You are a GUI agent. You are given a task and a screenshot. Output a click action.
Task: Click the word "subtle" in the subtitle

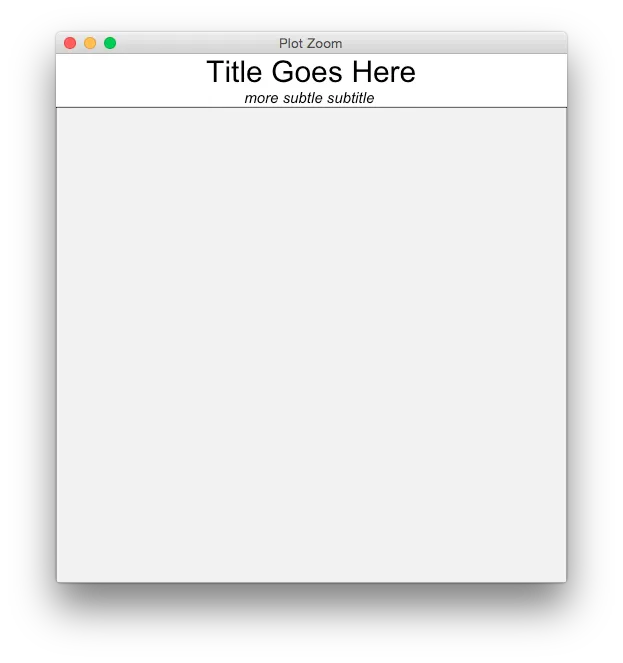(303, 98)
